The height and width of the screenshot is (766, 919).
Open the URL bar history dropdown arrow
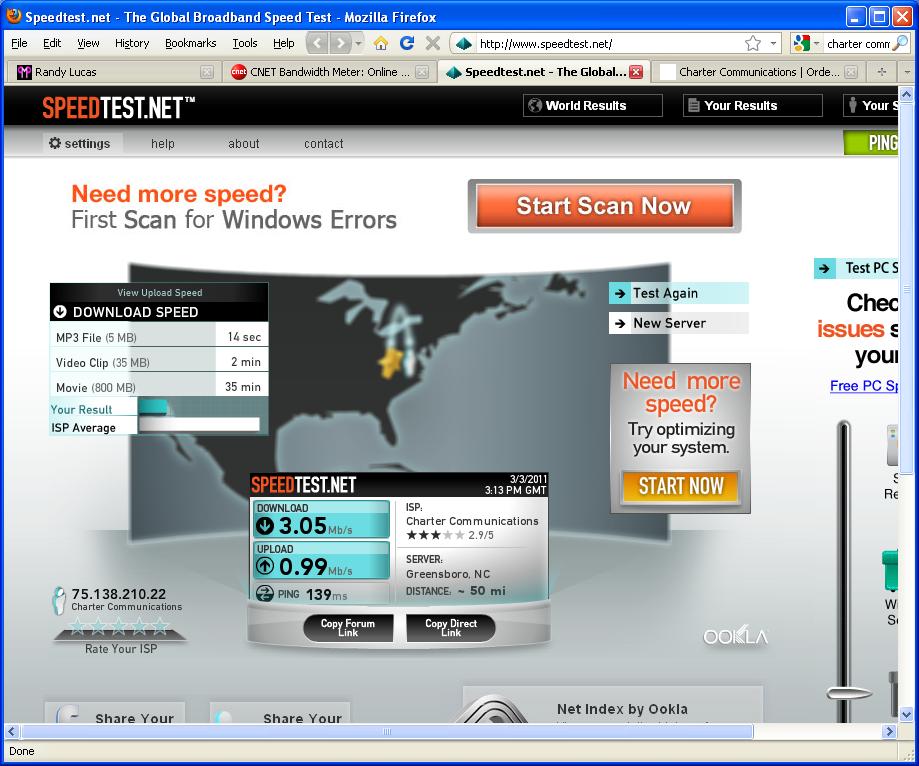click(774, 44)
